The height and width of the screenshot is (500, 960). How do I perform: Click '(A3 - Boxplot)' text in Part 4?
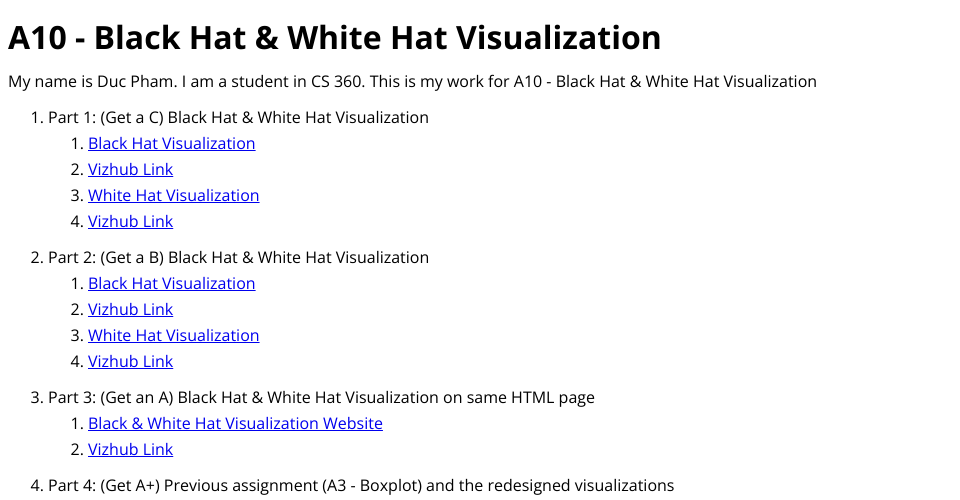pos(374,485)
